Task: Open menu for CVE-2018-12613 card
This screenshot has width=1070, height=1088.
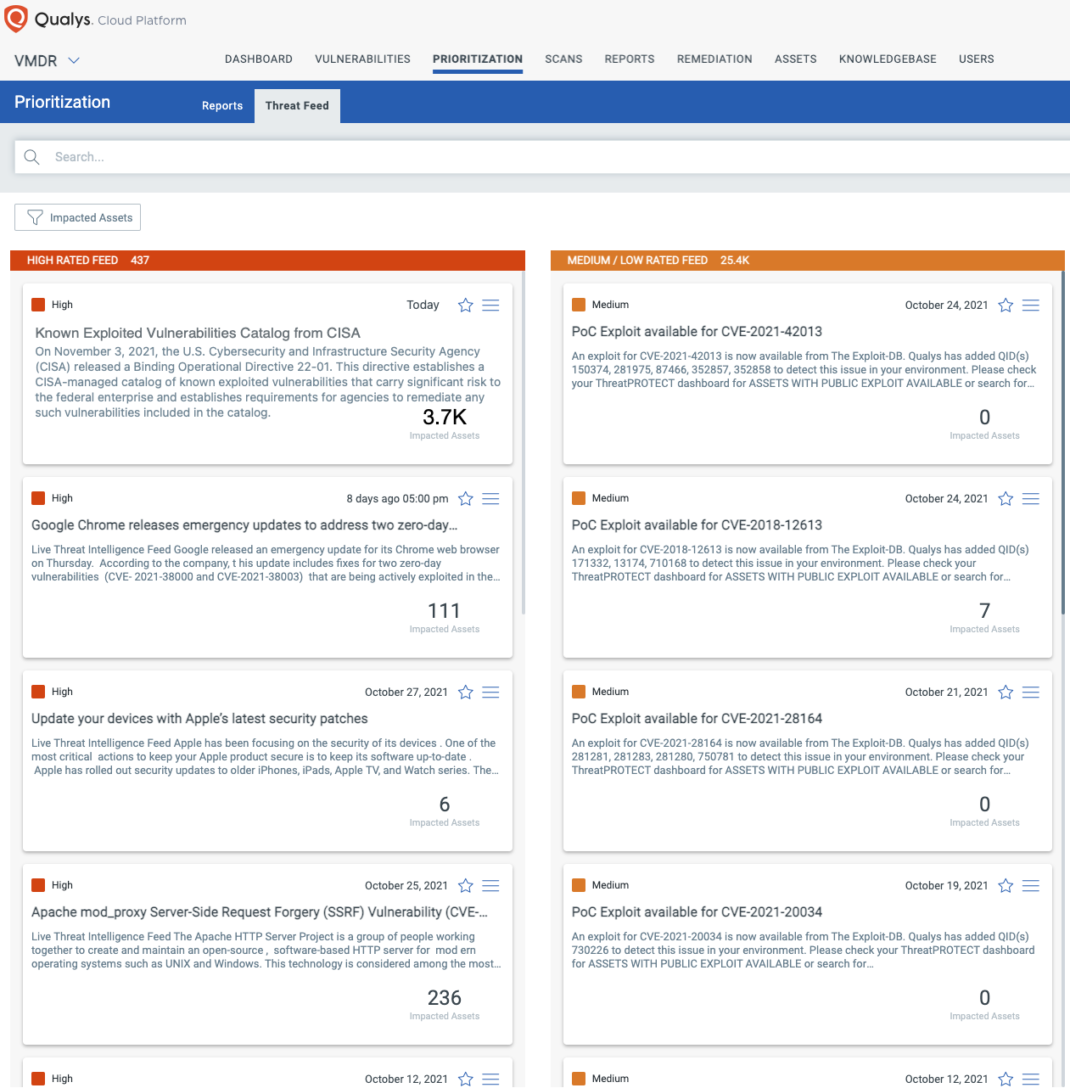Action: click(1030, 498)
